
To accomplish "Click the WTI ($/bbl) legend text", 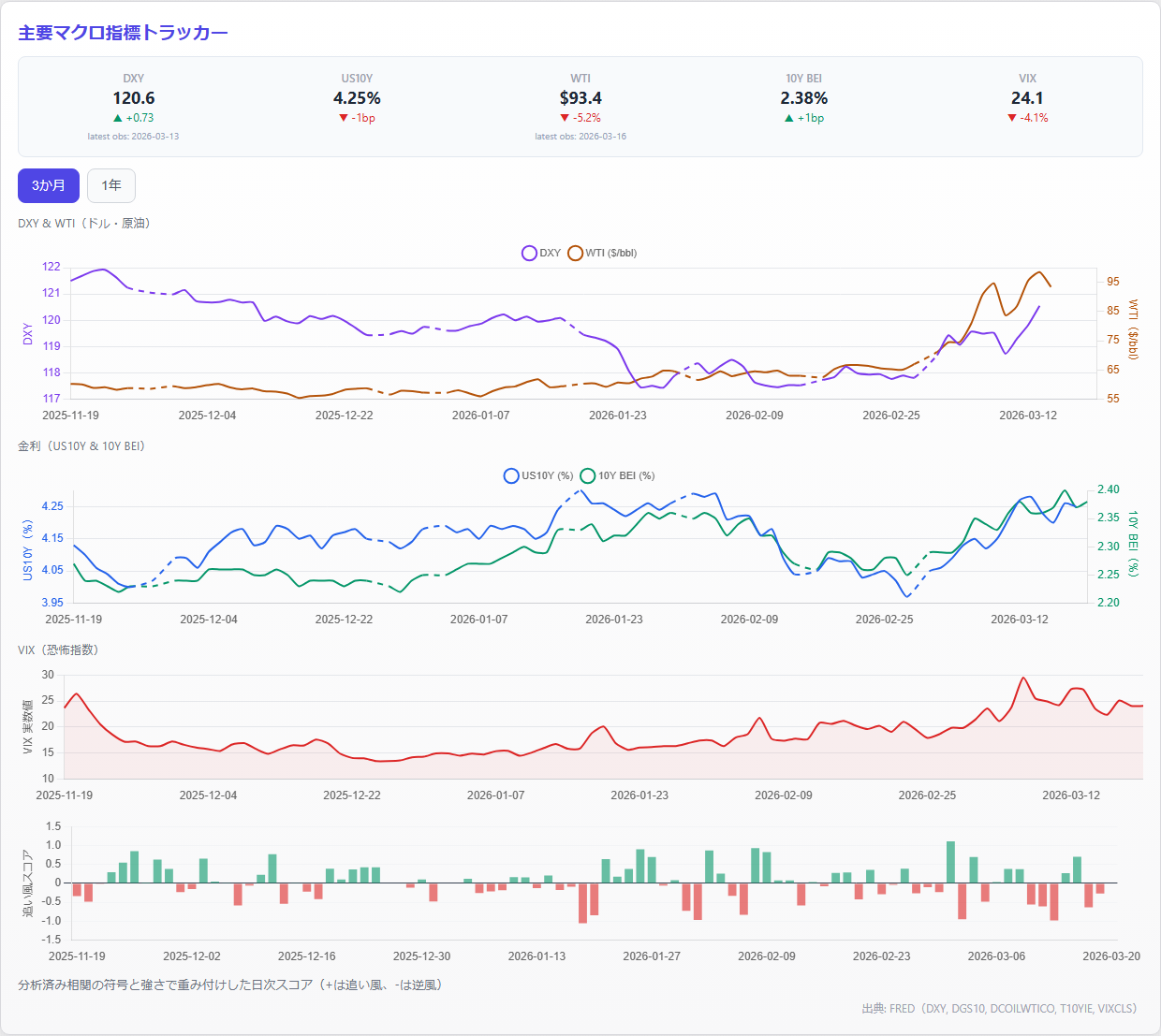I will [x=611, y=253].
